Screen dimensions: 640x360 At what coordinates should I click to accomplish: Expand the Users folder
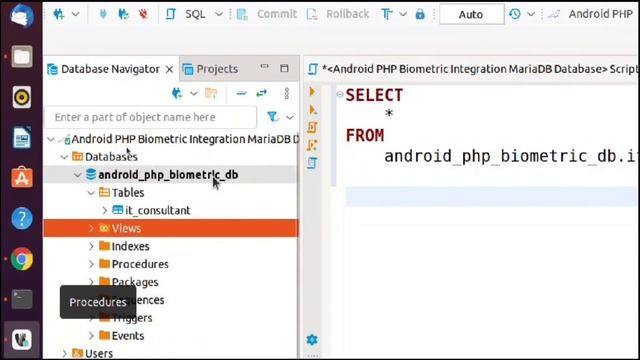click(x=64, y=353)
